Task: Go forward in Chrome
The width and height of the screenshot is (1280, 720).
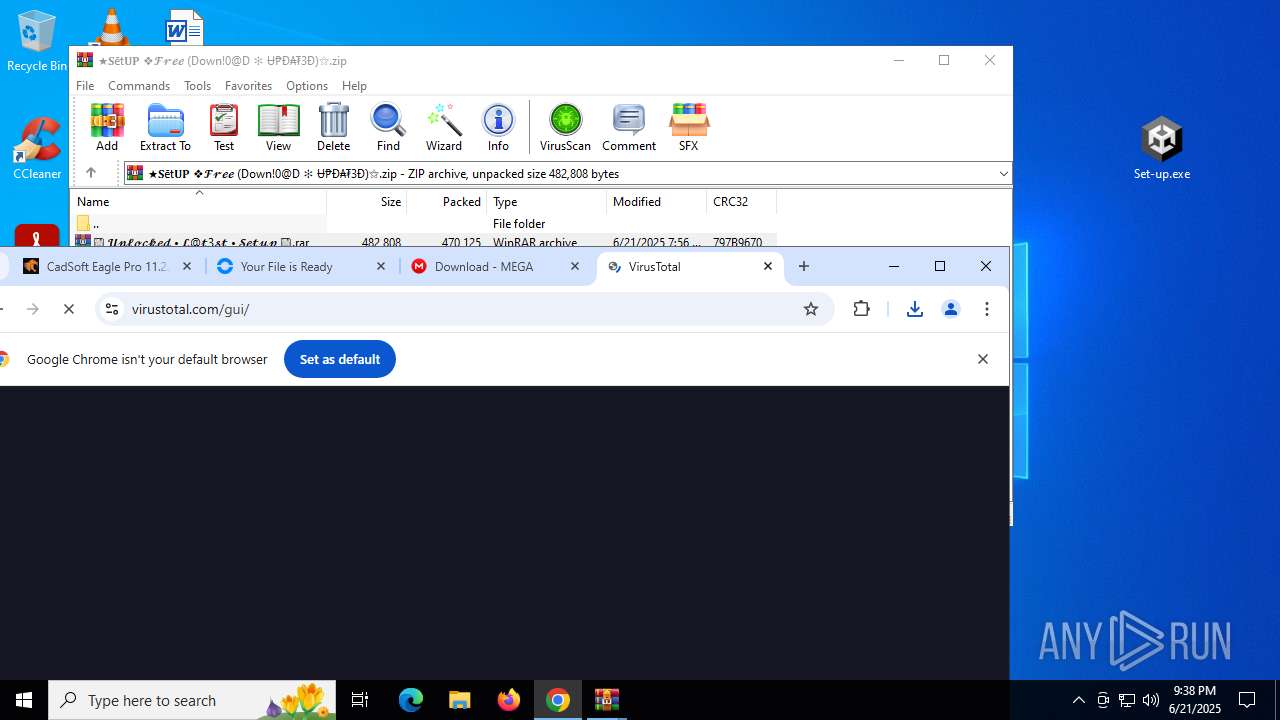Action: click(33, 309)
